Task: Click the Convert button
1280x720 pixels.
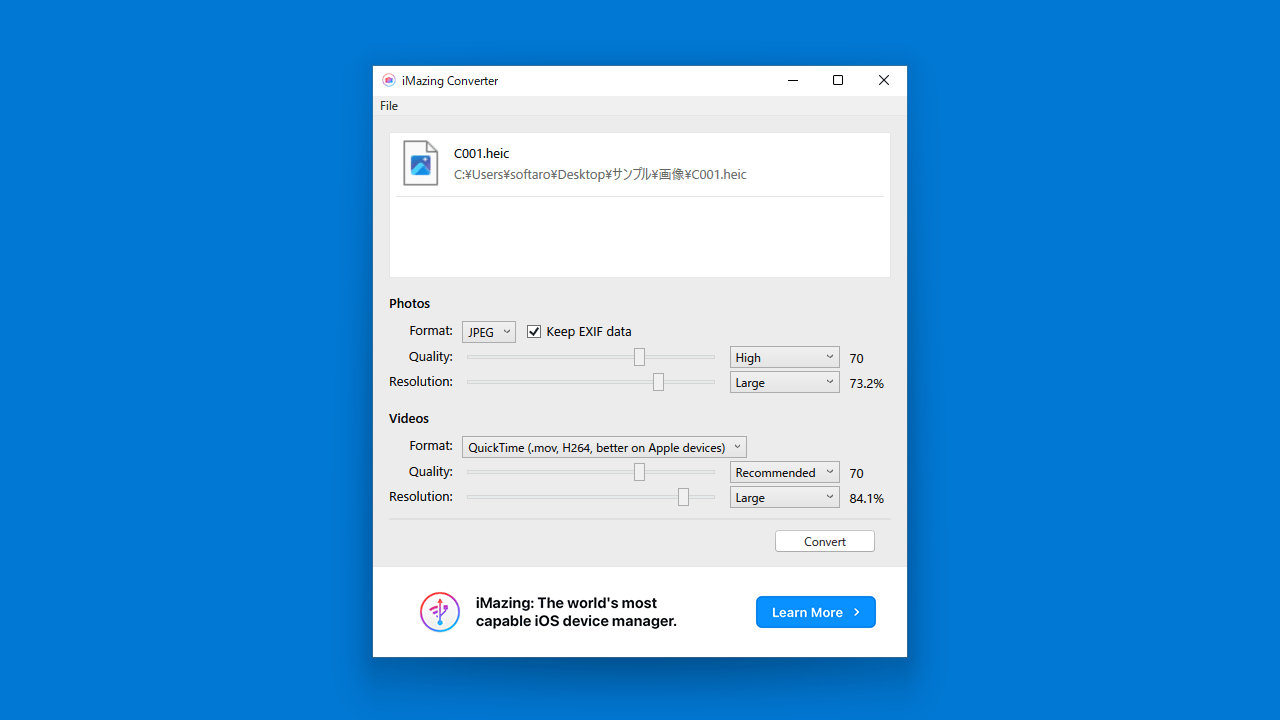Action: (825, 541)
